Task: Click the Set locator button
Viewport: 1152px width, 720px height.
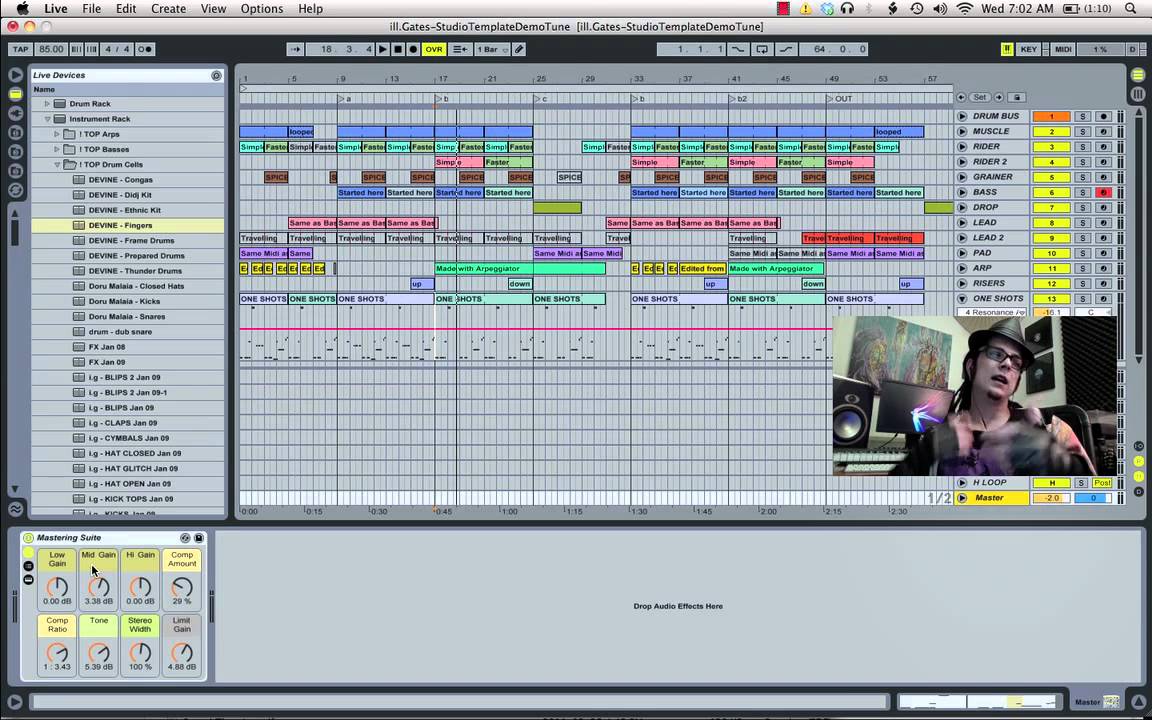Action: coord(980,97)
